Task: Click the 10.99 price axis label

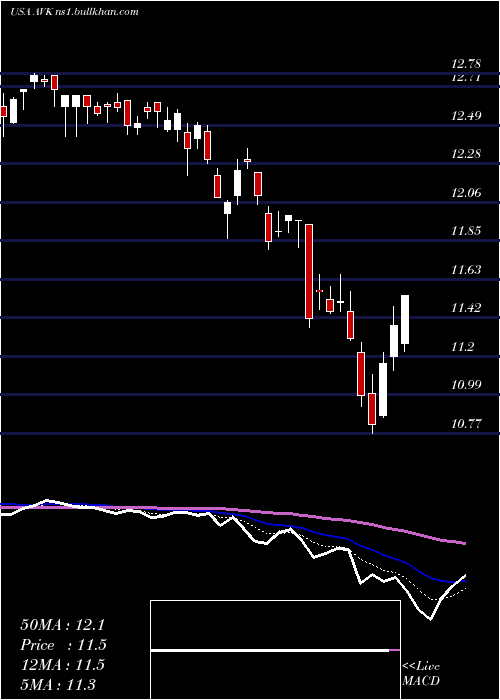Action: click(467, 385)
